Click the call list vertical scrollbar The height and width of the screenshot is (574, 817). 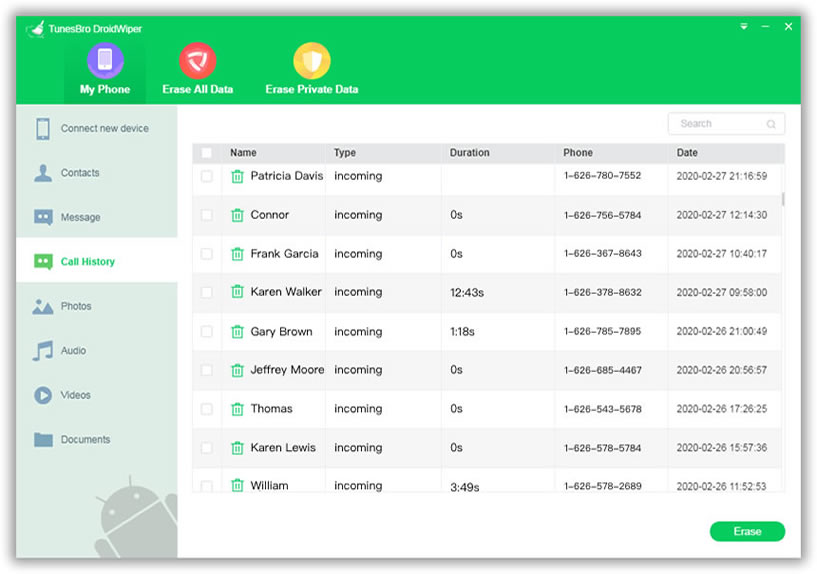point(782,198)
